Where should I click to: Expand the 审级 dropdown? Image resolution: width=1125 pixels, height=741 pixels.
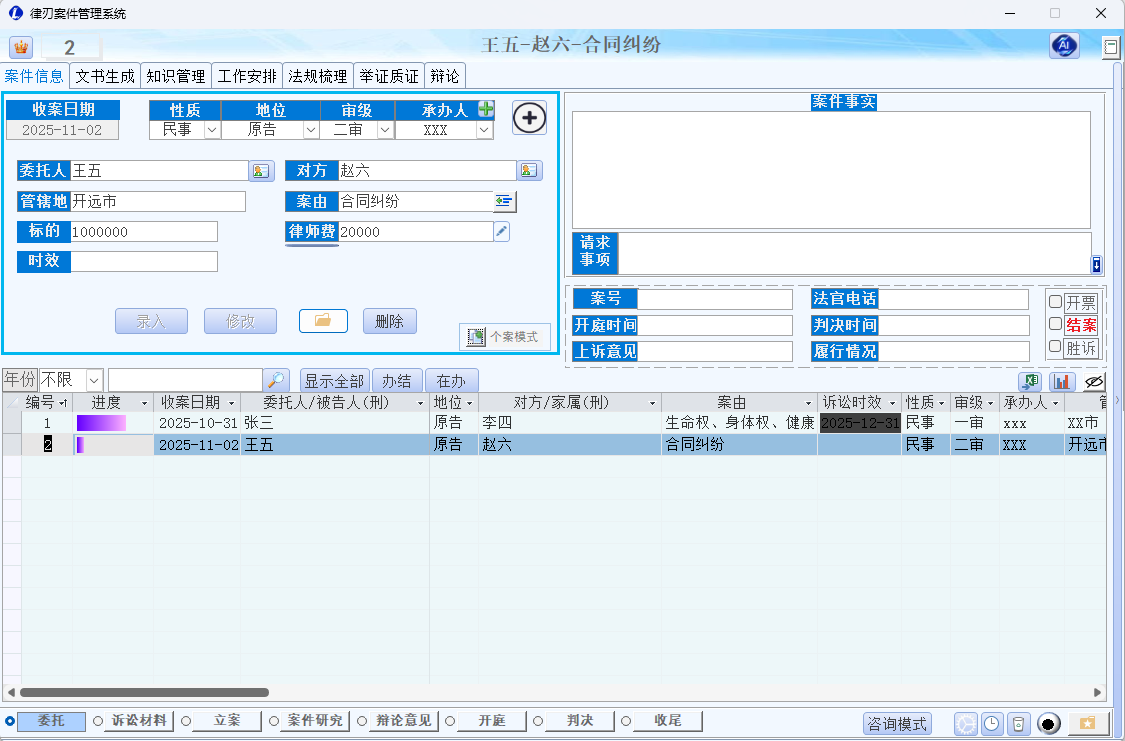tap(385, 130)
